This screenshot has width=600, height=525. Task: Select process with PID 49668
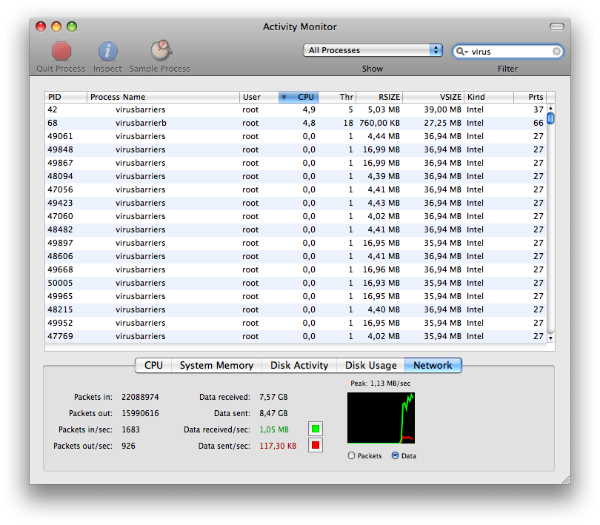point(295,269)
